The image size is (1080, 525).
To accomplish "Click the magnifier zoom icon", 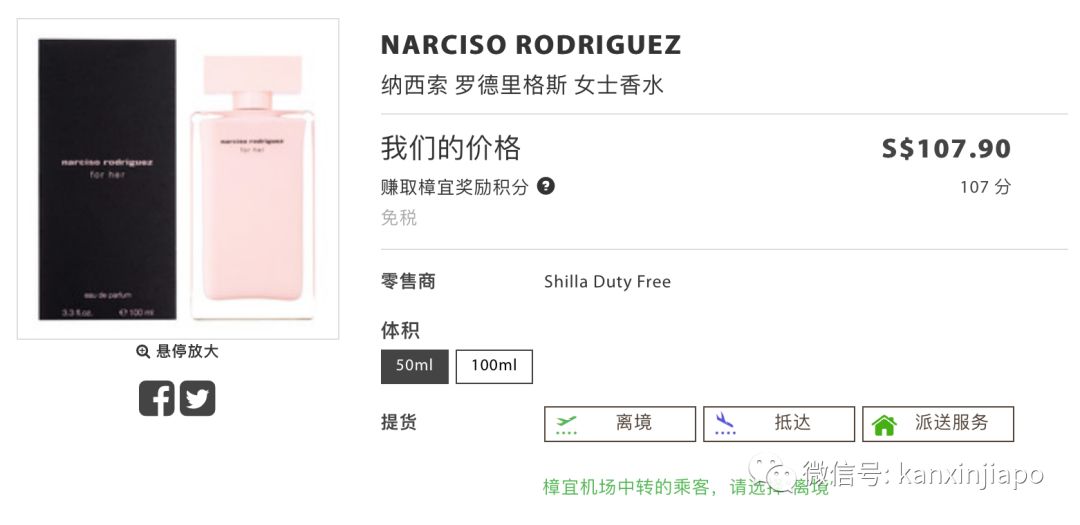I will 143,352.
